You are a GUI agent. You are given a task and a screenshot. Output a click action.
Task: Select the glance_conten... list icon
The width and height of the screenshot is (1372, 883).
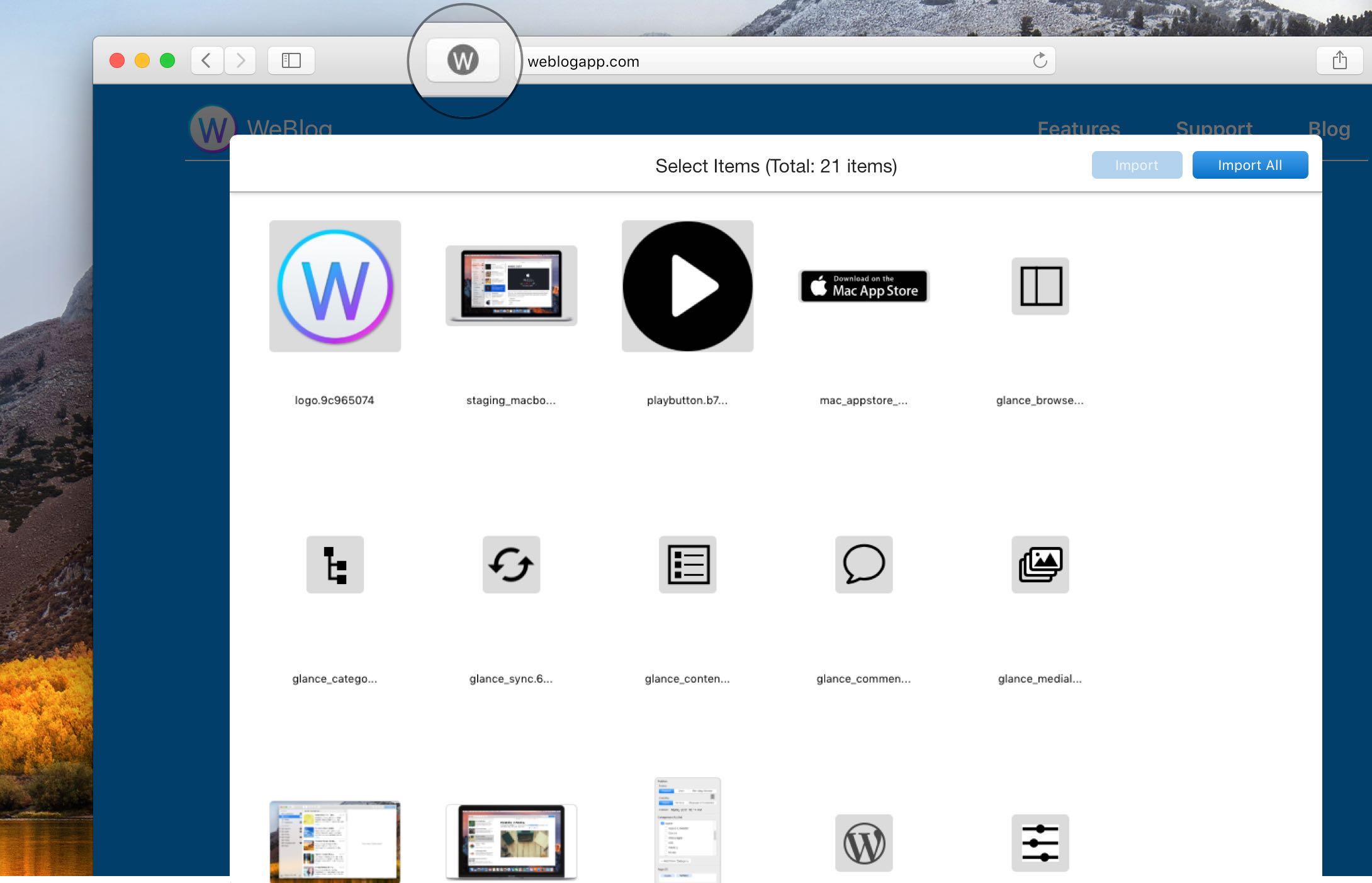[687, 565]
